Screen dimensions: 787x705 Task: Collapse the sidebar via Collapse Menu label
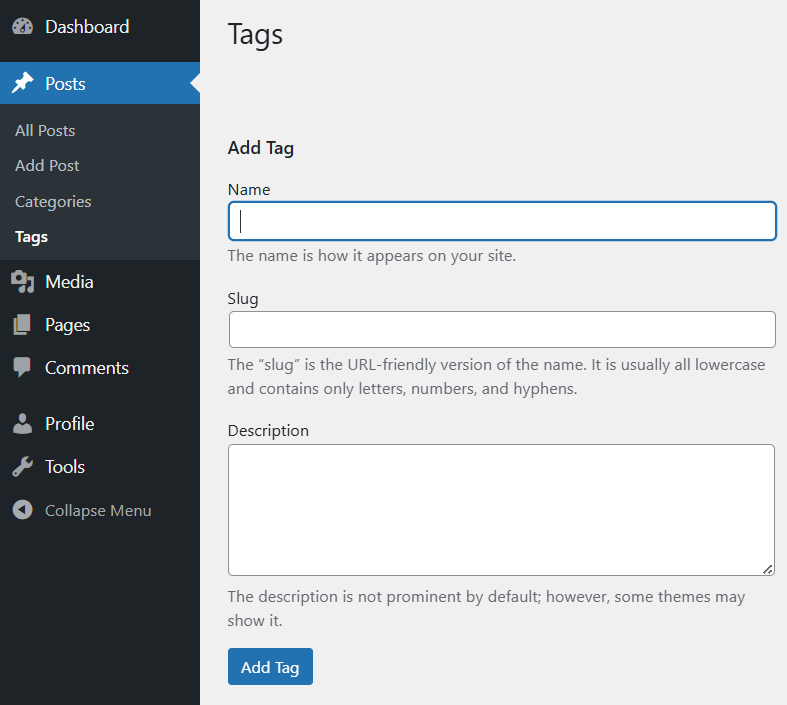pyautogui.click(x=98, y=510)
